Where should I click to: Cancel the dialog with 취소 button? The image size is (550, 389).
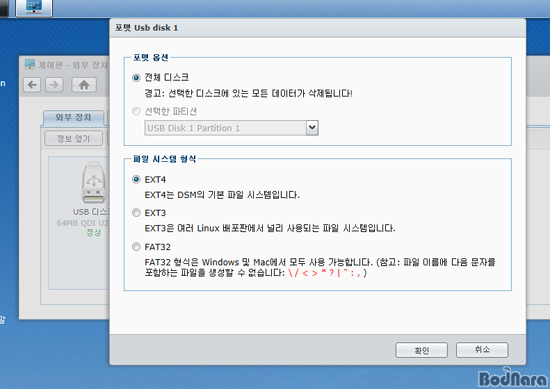click(482, 350)
